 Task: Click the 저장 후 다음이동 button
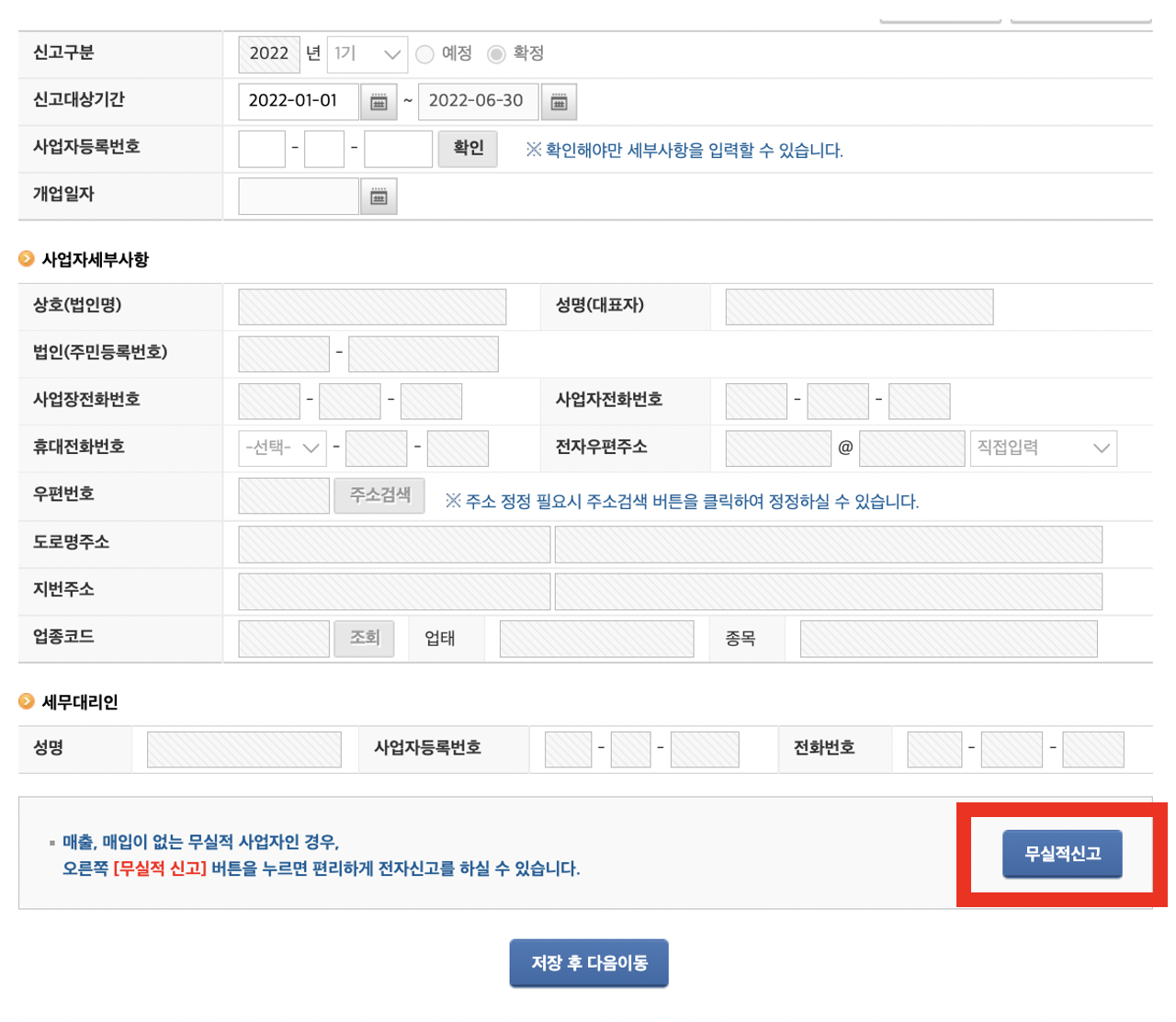click(x=588, y=962)
